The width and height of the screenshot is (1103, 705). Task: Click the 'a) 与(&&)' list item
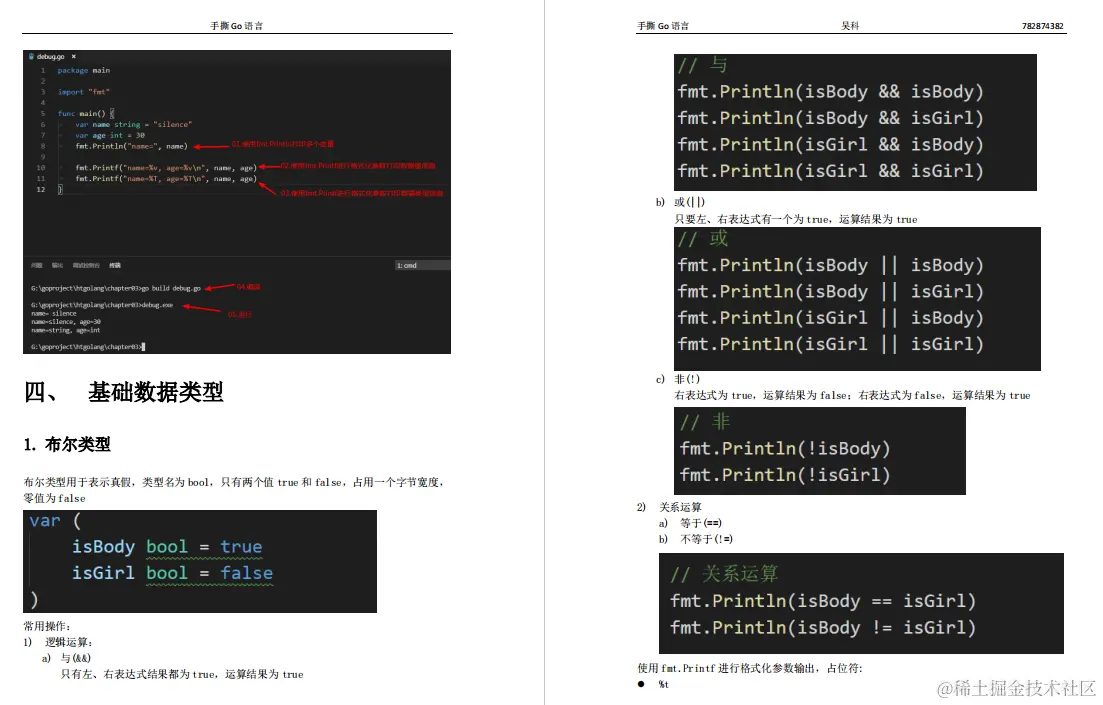(x=66, y=658)
